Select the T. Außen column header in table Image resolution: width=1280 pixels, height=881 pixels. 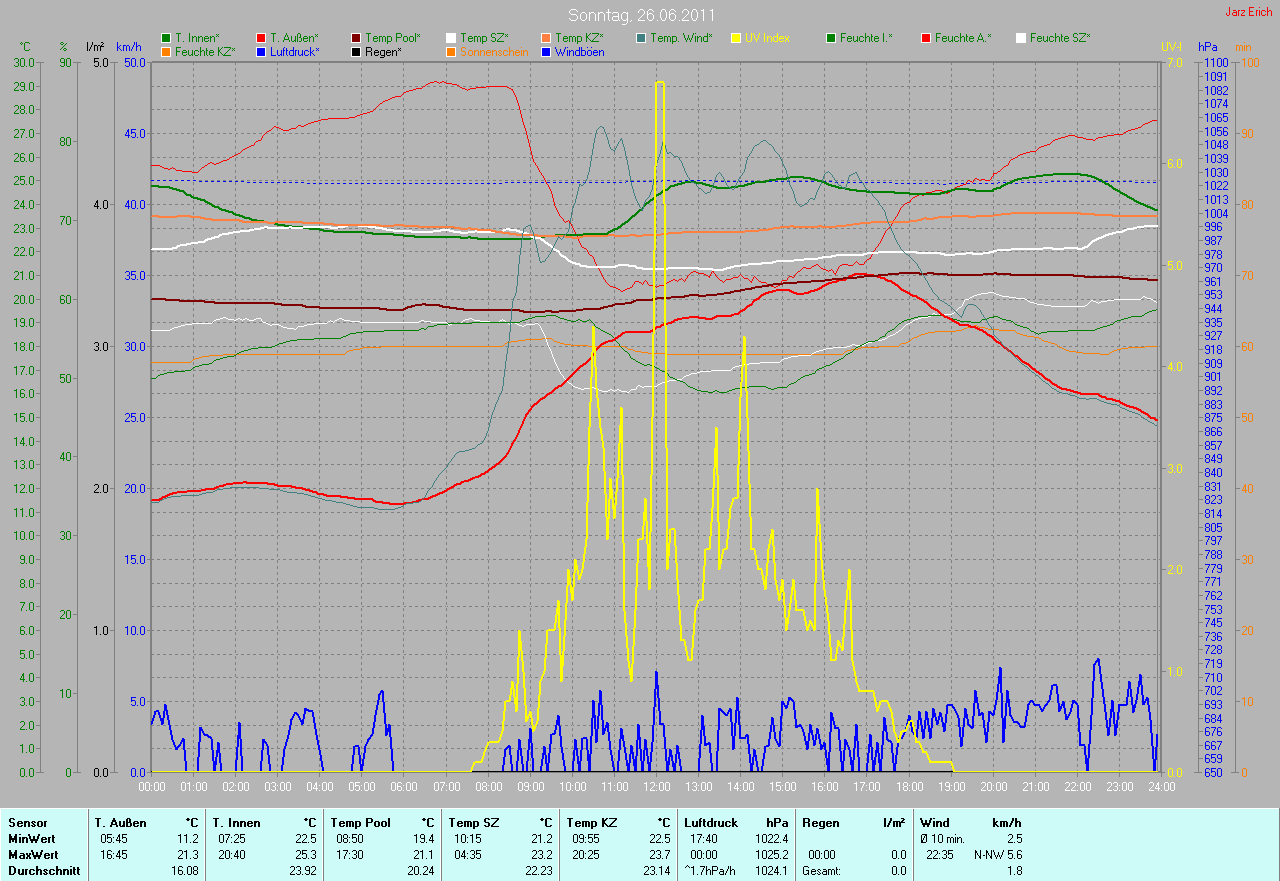[121, 822]
